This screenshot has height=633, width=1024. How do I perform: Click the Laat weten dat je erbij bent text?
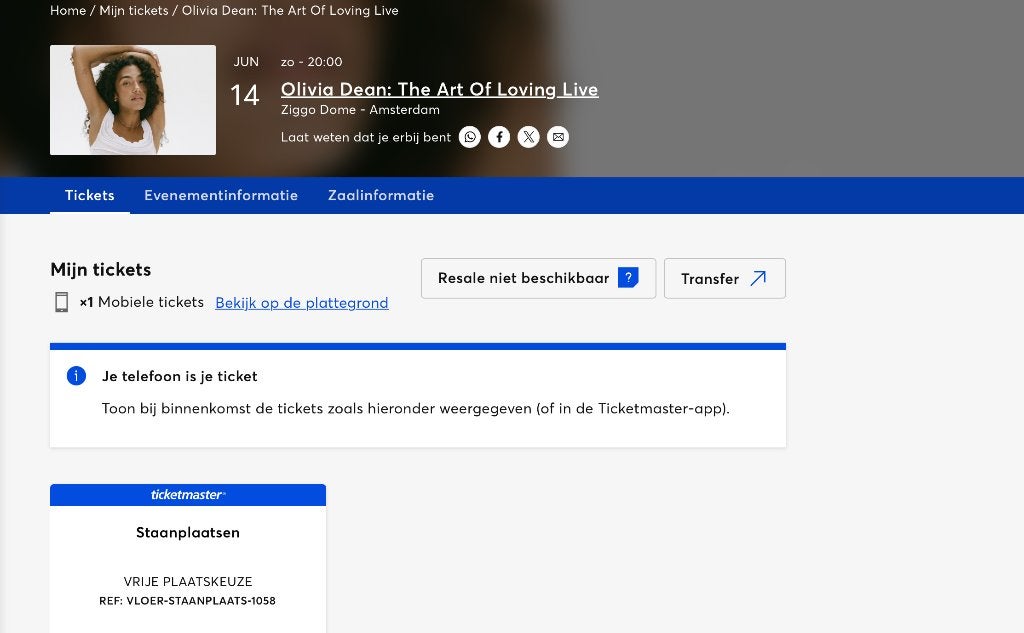coord(366,137)
